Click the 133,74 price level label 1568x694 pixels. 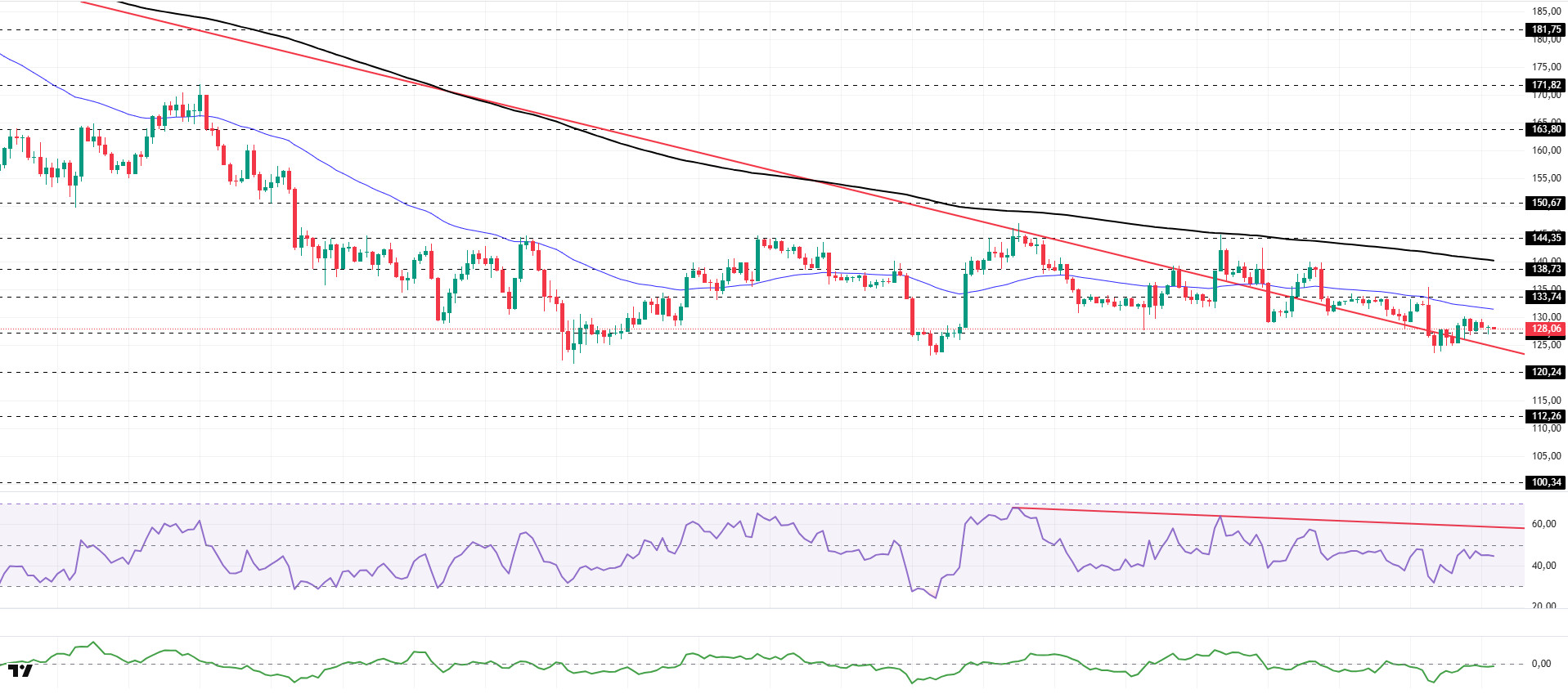pyautogui.click(x=1545, y=298)
